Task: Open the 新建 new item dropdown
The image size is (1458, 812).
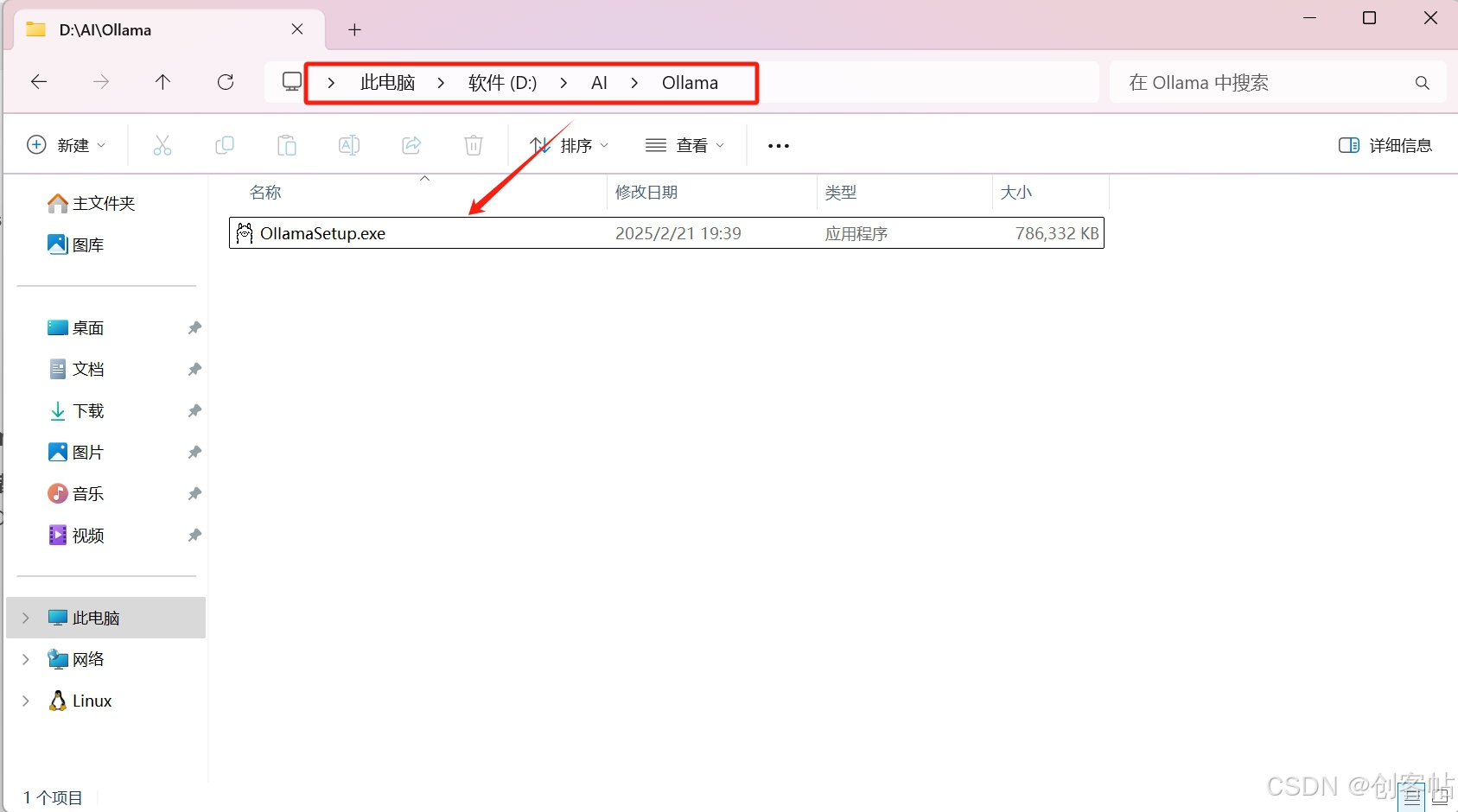Action: [x=67, y=145]
